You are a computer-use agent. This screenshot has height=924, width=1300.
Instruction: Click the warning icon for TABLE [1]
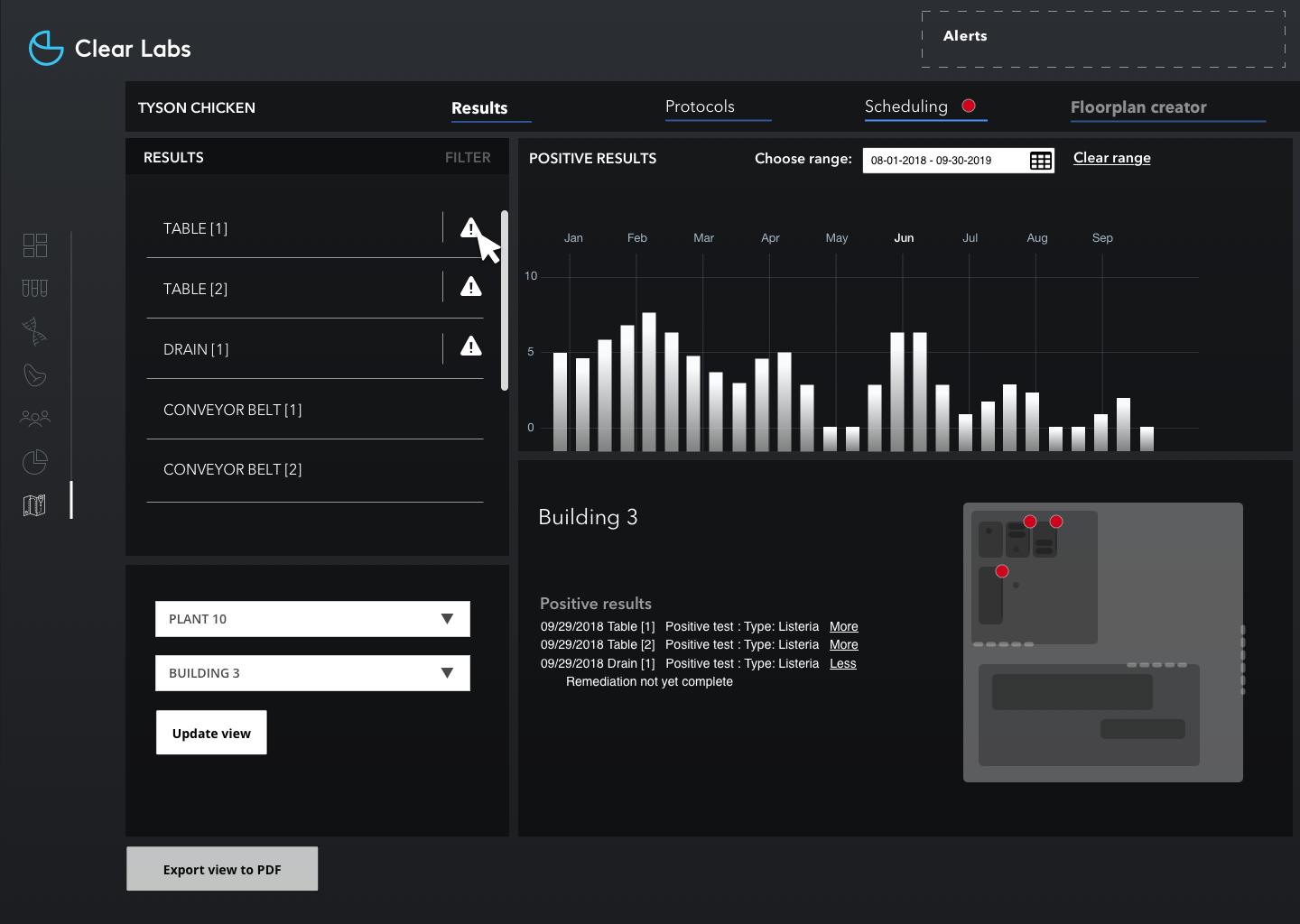(x=470, y=228)
